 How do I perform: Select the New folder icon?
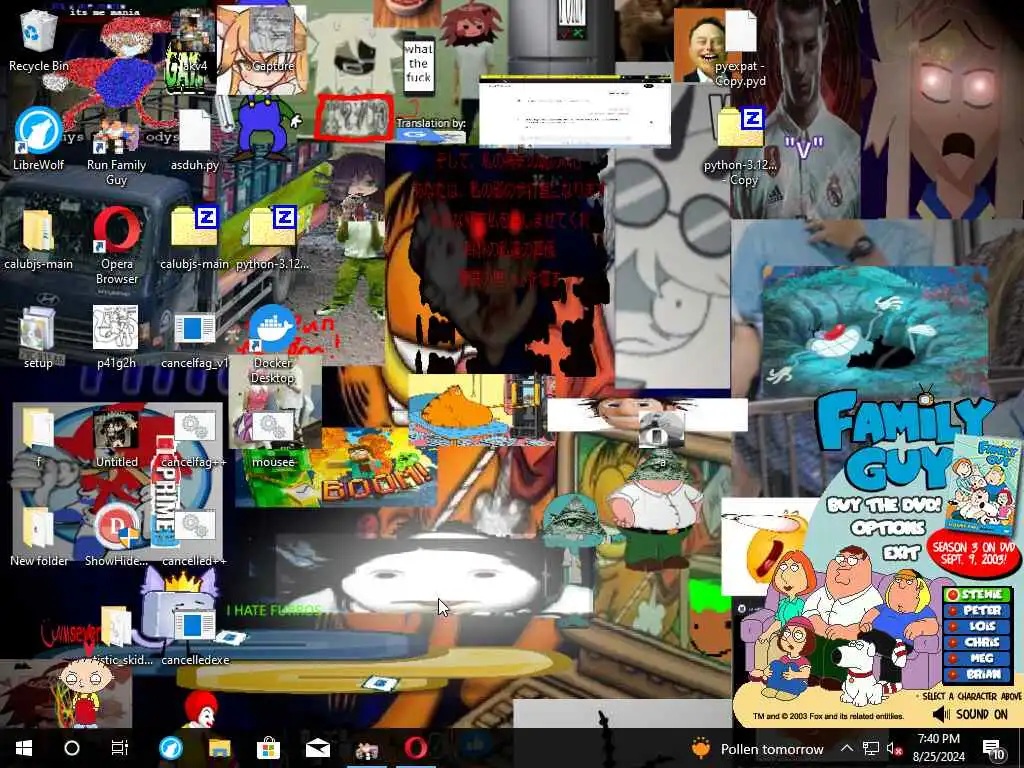click(x=38, y=528)
